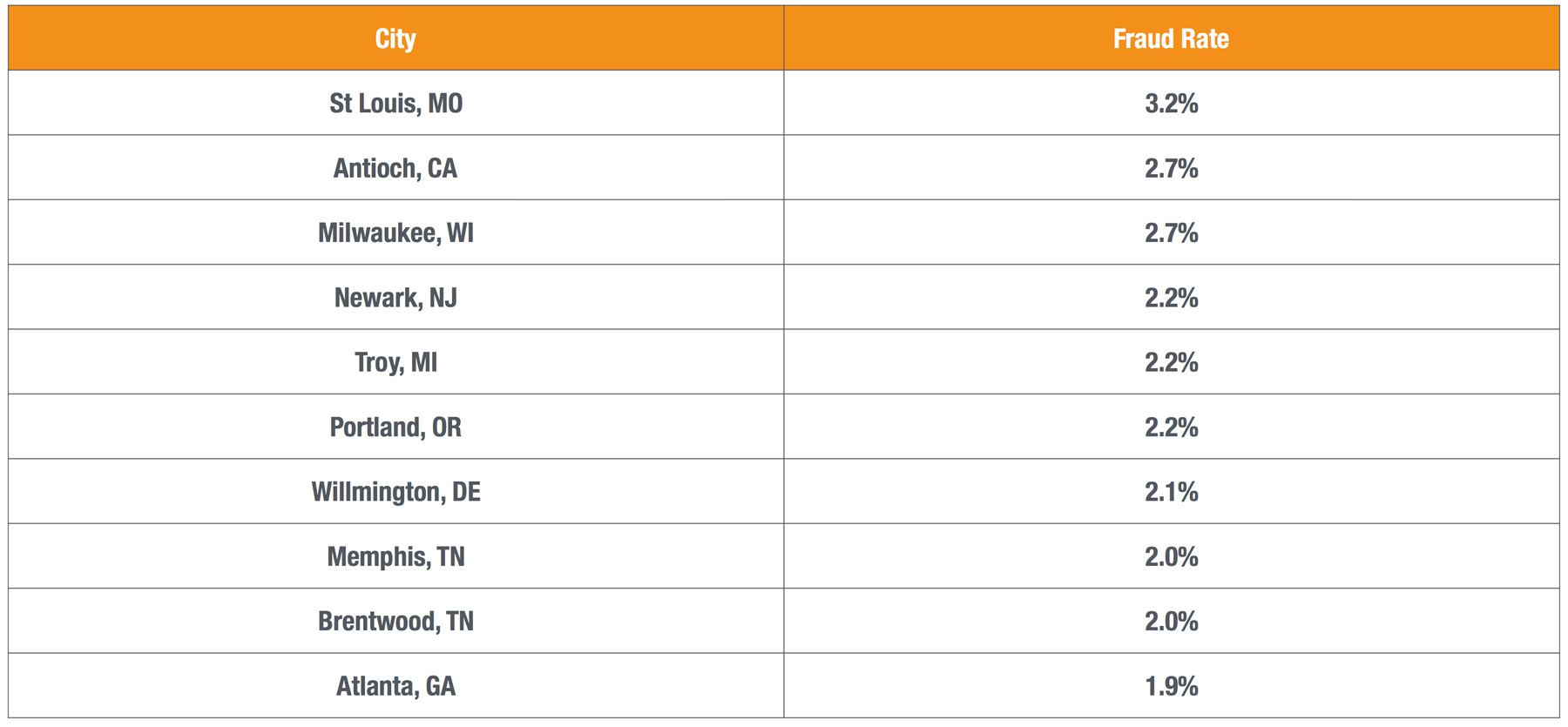Select the Newark, NJ cell
1568x727 pixels.
(395, 297)
